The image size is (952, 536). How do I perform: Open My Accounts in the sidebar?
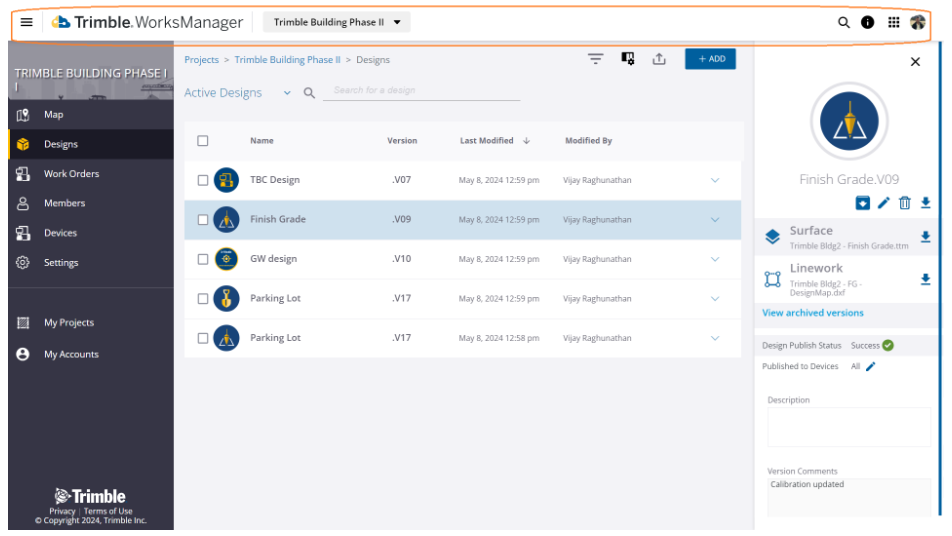point(91,355)
